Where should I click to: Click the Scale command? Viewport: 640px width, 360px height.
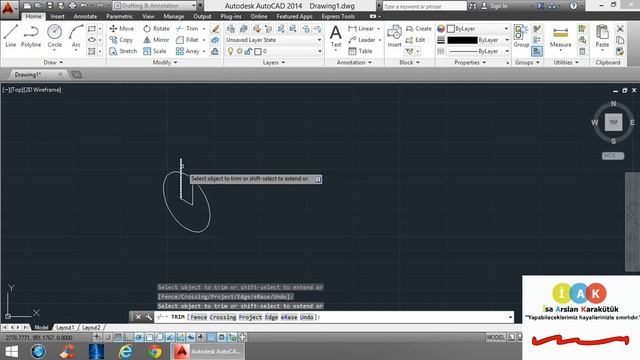(x=155, y=51)
